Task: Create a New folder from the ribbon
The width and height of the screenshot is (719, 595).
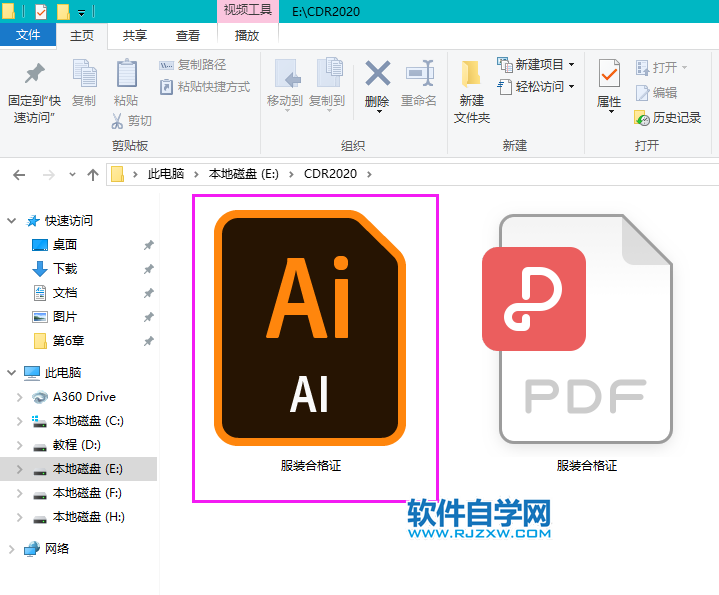Action: 472,93
